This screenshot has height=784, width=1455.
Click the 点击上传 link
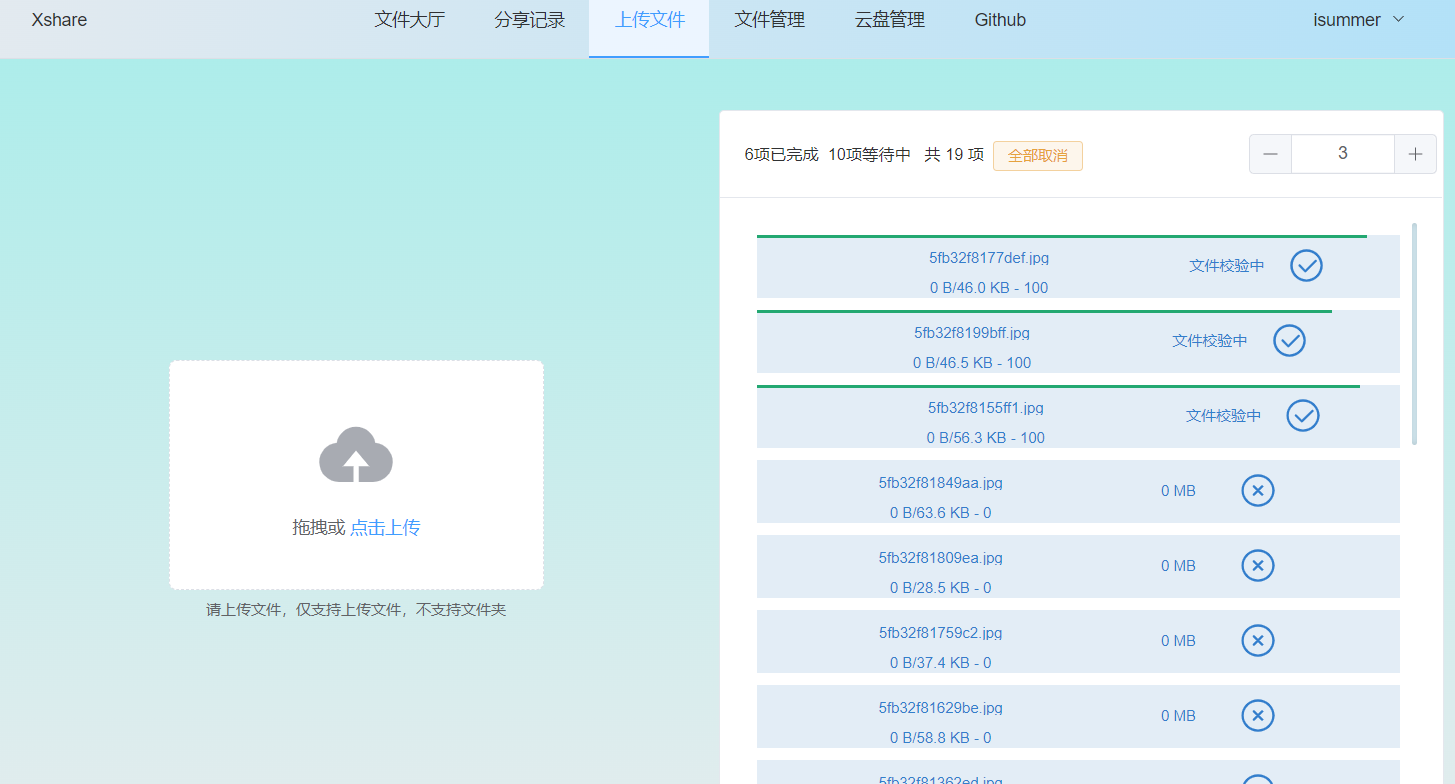pos(385,527)
